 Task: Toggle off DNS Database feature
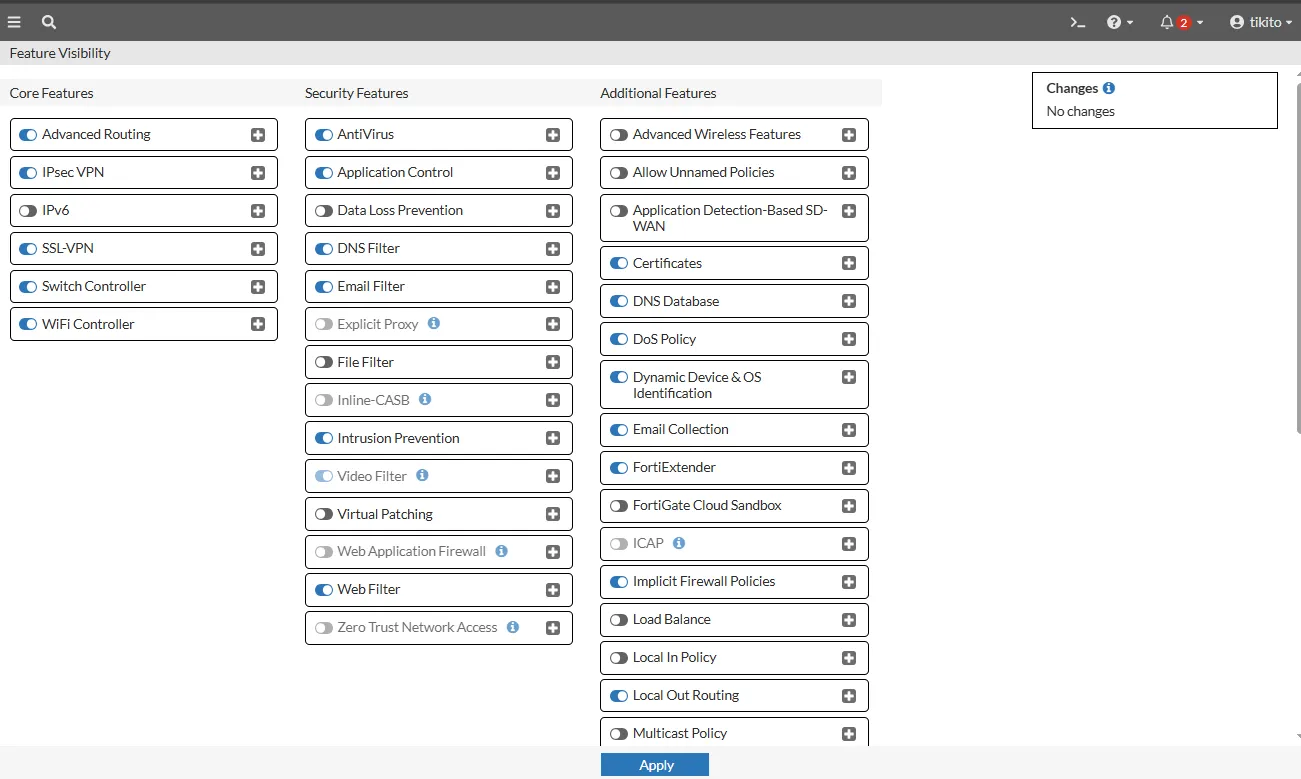pyautogui.click(x=619, y=301)
